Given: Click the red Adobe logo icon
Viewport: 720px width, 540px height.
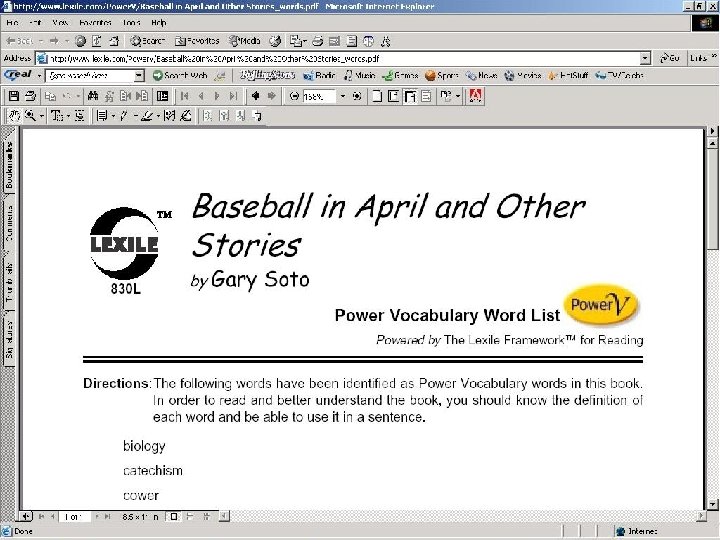Looking at the screenshot, I should [475, 96].
